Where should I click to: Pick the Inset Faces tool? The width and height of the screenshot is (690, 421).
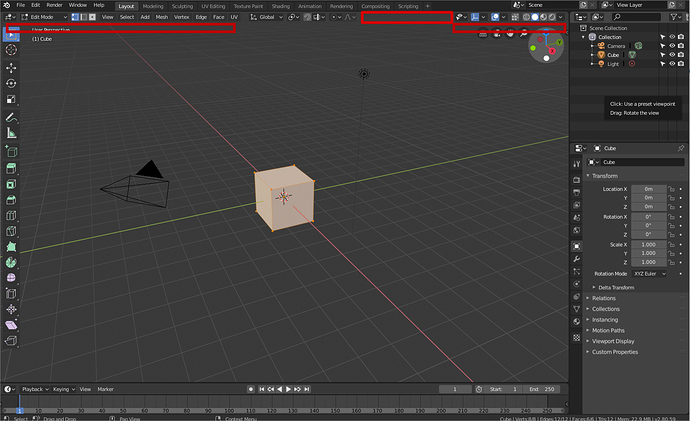click(11, 185)
